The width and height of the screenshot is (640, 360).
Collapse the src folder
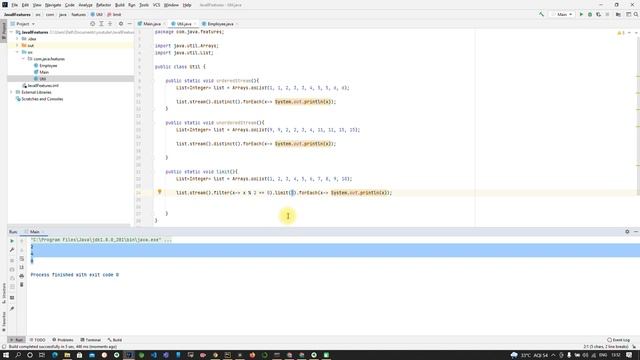(17, 52)
